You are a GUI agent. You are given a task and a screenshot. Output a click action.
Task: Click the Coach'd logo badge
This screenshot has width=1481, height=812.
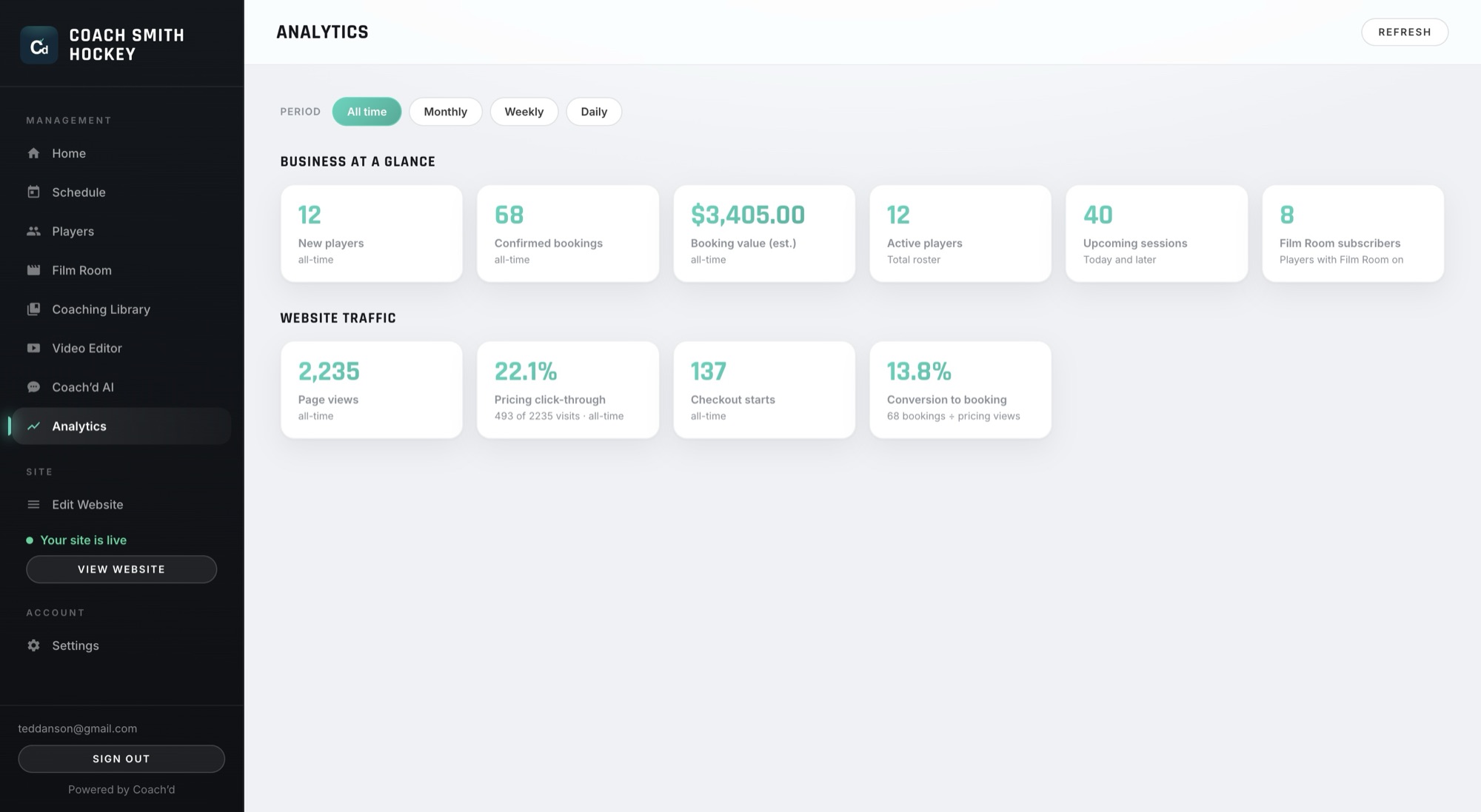pos(39,45)
